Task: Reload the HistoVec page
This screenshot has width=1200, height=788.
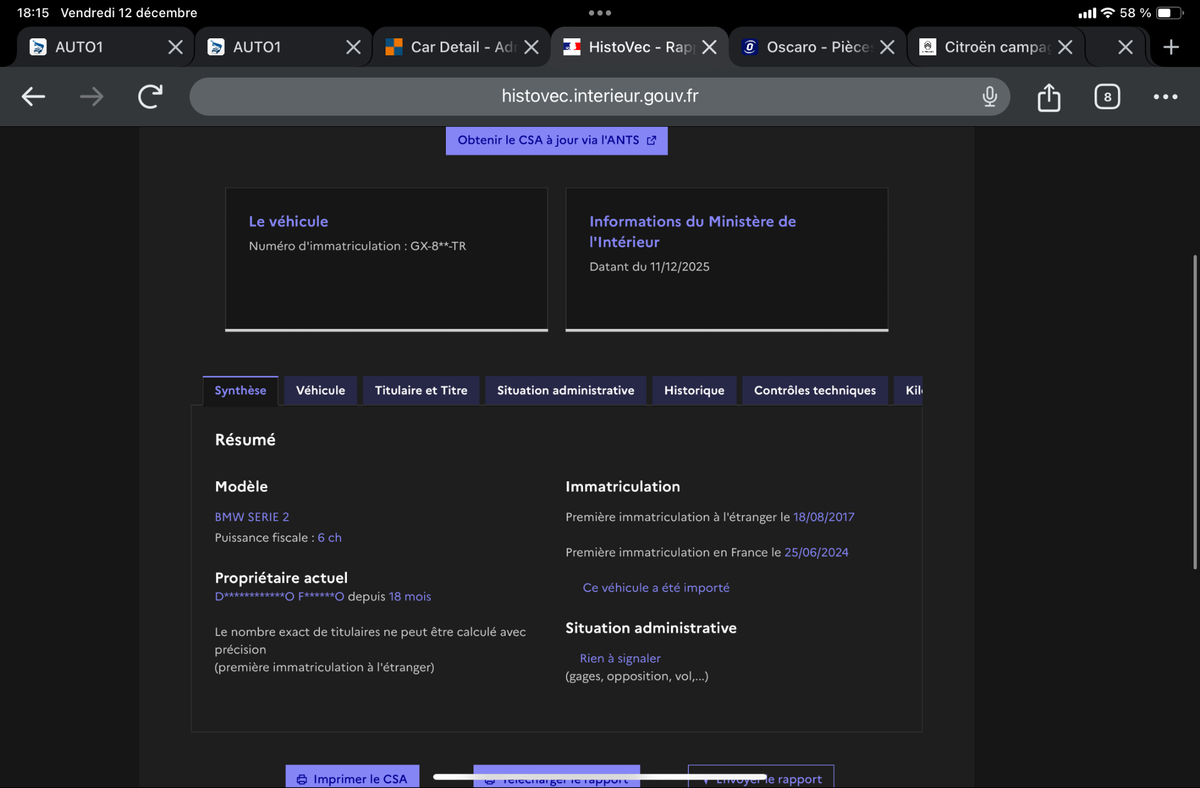Action: click(x=150, y=96)
